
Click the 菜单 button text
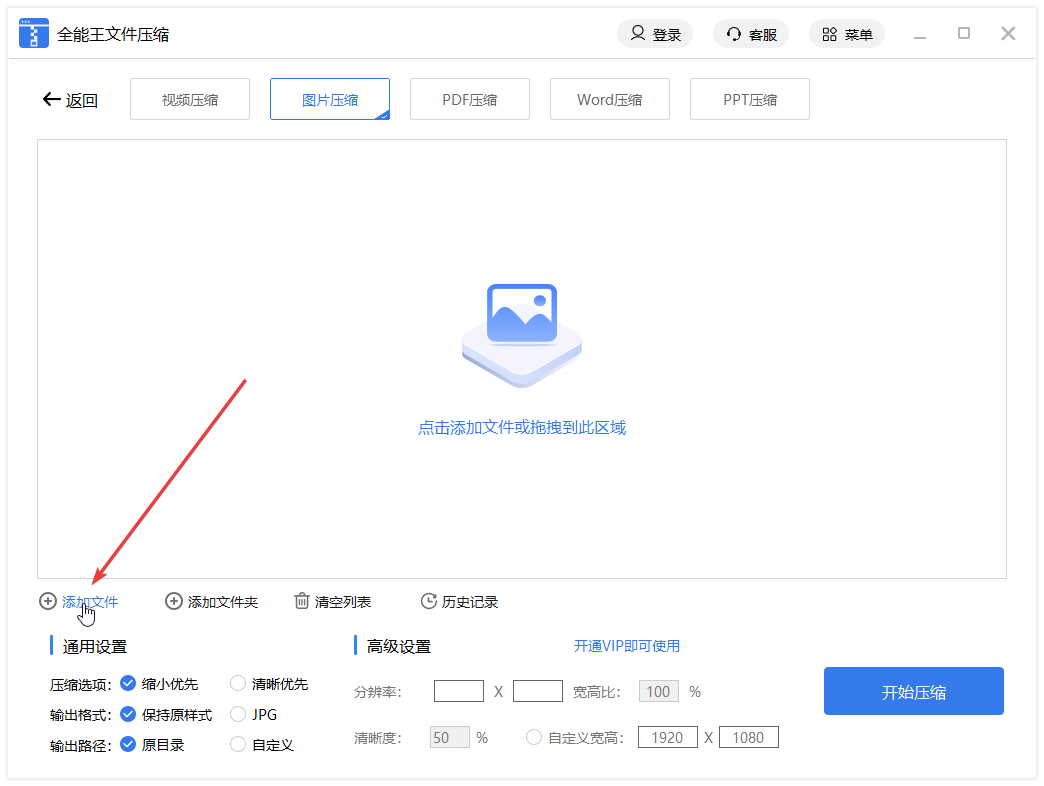[859, 35]
